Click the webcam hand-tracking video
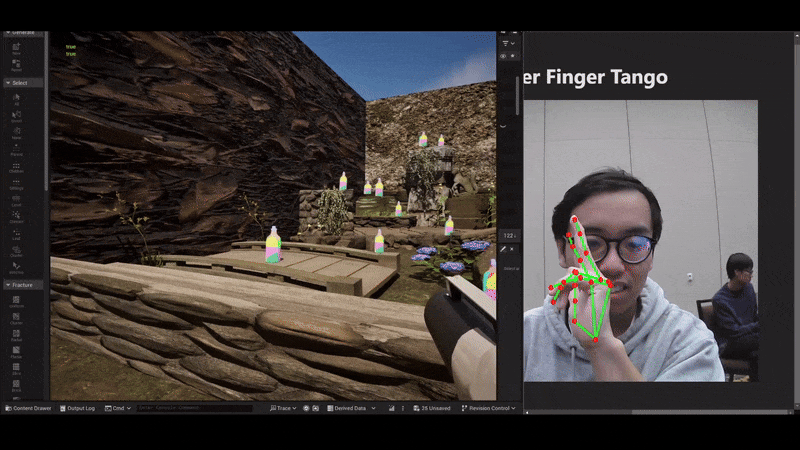This screenshot has width=800, height=450. tap(640, 241)
